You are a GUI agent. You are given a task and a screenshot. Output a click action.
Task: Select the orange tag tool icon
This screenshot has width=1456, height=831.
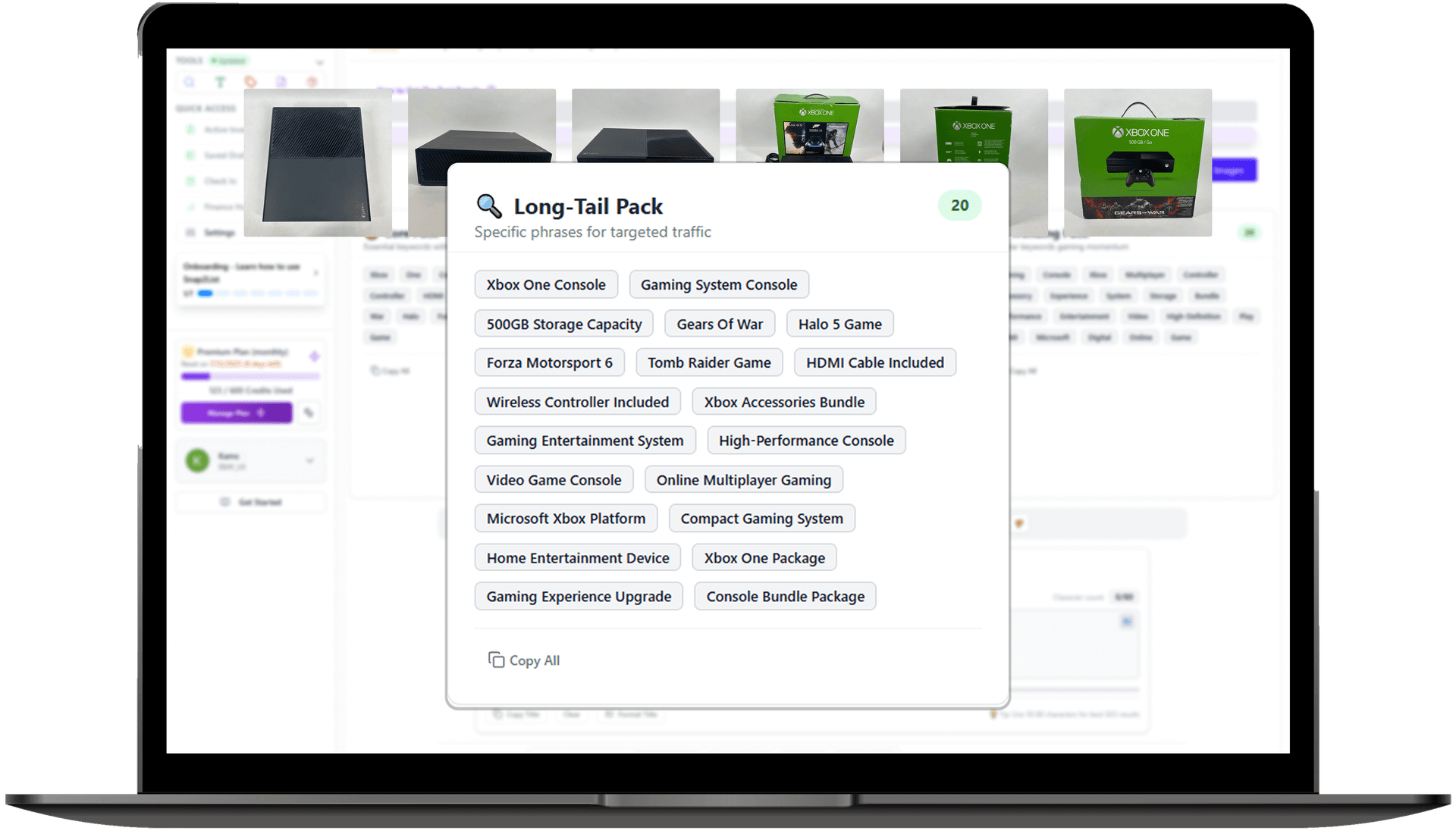click(x=251, y=82)
